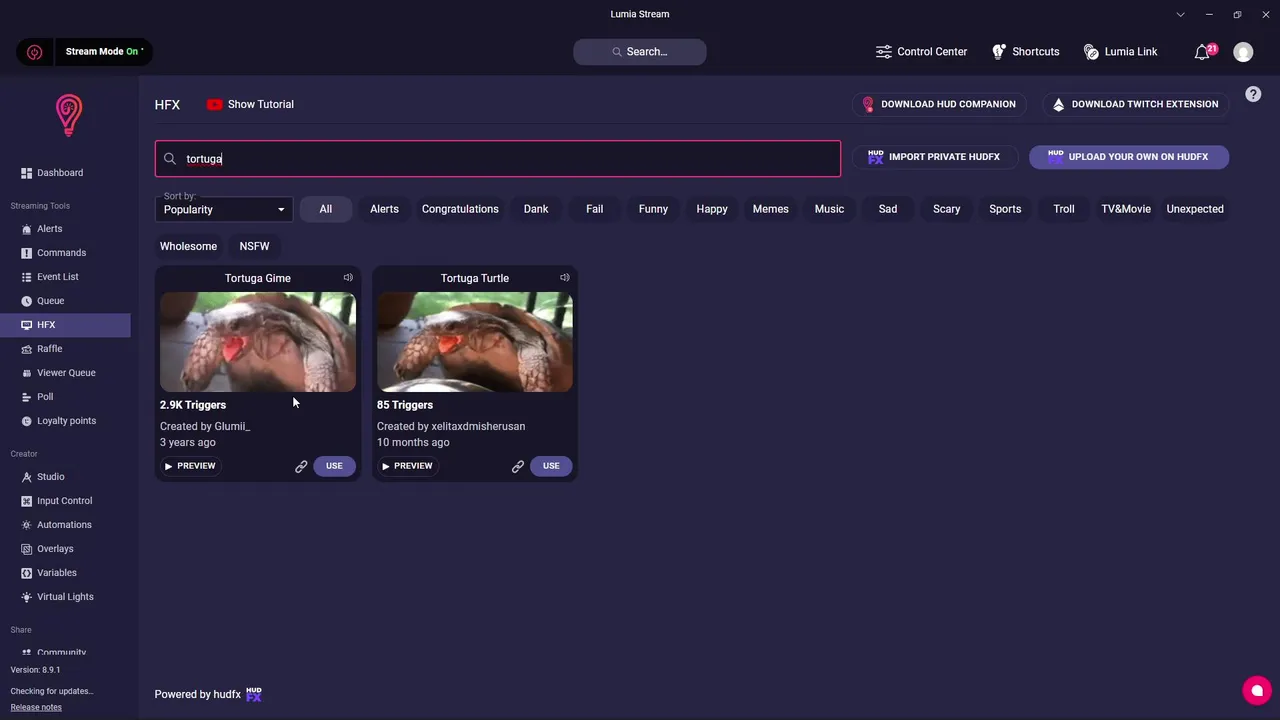This screenshot has height=720, width=1280.
Task: Select the HFX sidebar item
Action: coord(65,325)
